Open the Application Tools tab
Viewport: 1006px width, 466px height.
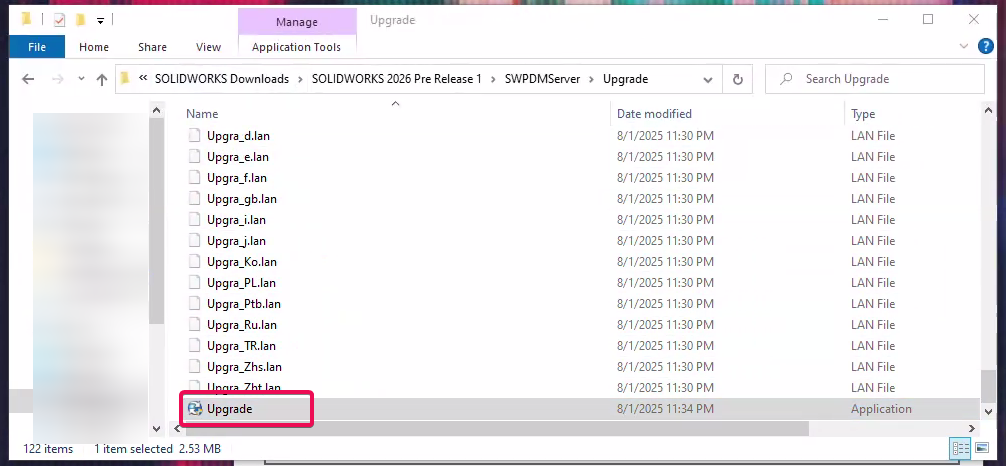pyautogui.click(x=296, y=47)
